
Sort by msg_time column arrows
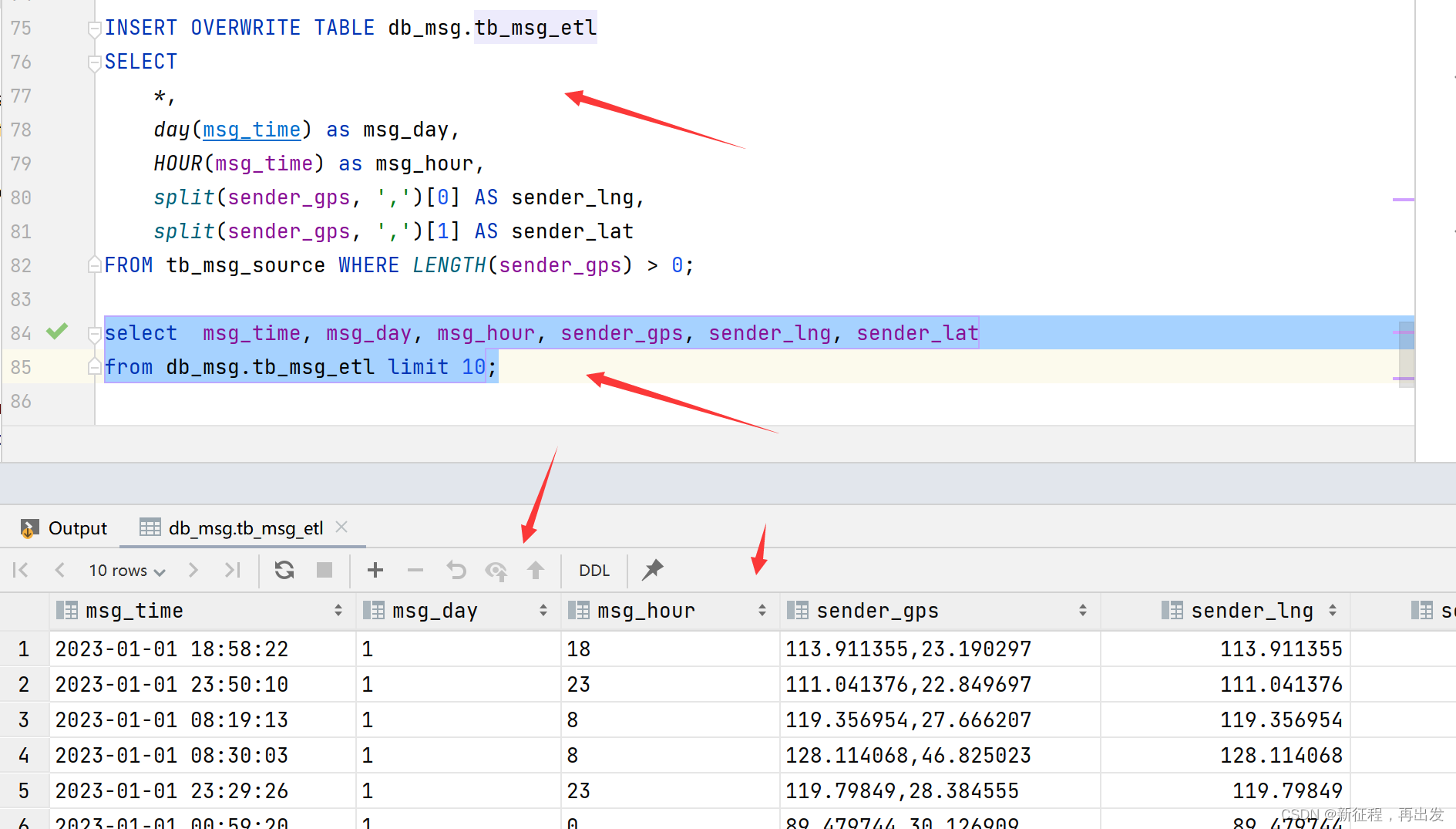tap(338, 611)
